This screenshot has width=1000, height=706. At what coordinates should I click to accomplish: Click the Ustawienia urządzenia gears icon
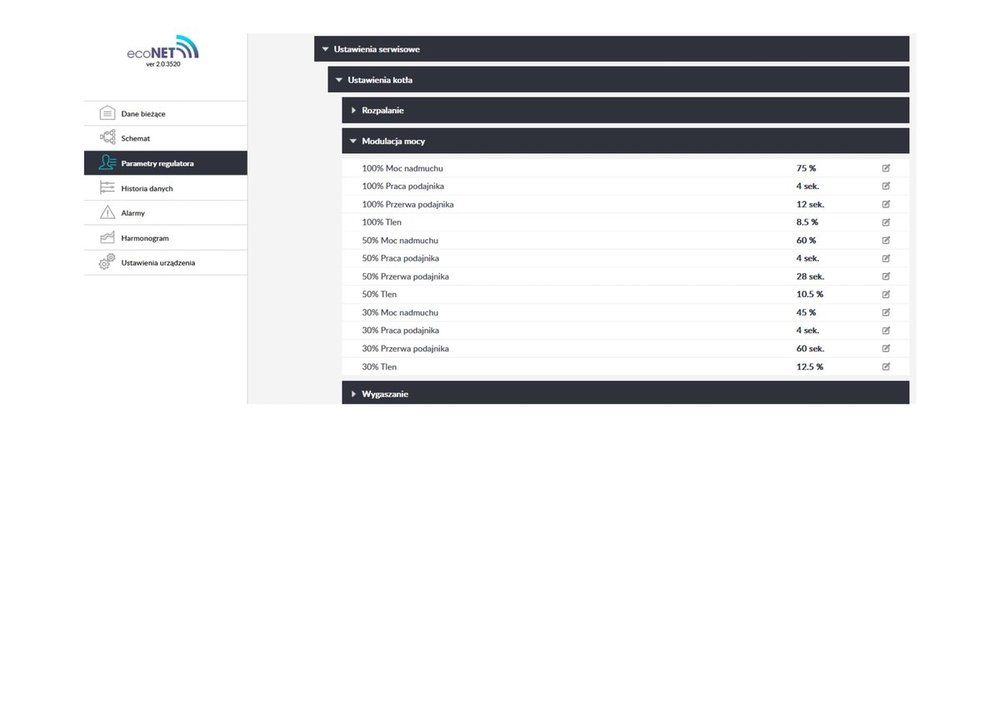tap(107, 262)
